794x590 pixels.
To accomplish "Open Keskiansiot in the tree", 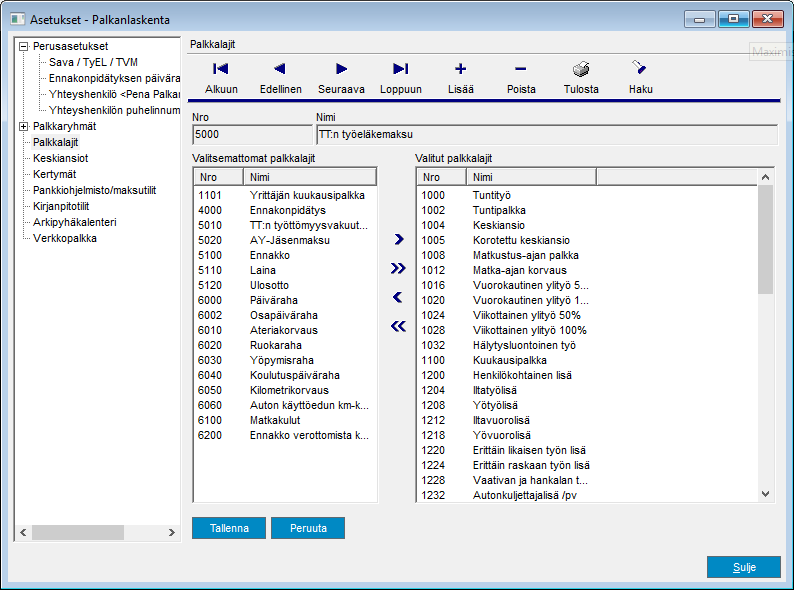I will tap(61, 159).
